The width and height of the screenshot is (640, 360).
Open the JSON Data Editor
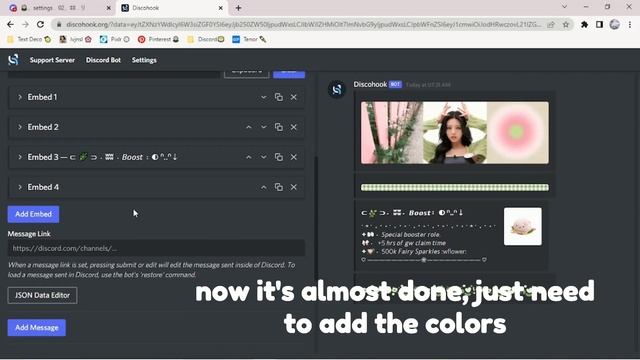click(42, 295)
